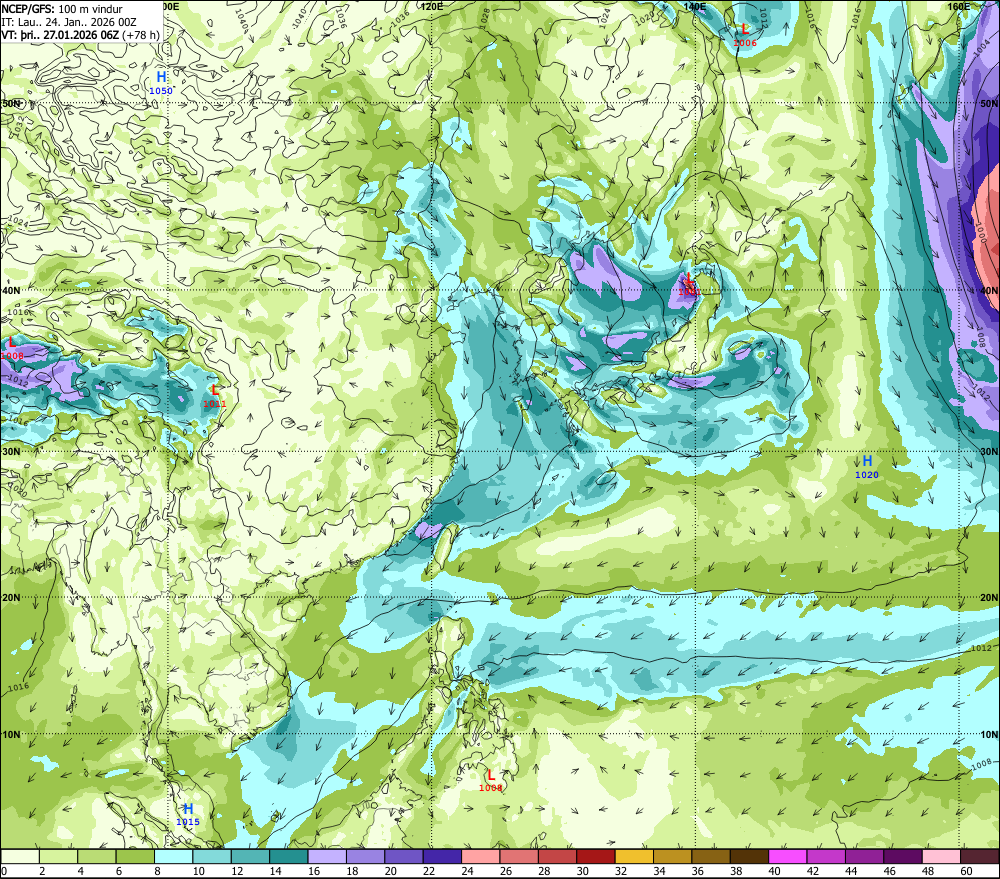Viewport: 1000px width, 879px height.
Task: Select the L 1011 low-pressure marker
Action: (x=215, y=395)
